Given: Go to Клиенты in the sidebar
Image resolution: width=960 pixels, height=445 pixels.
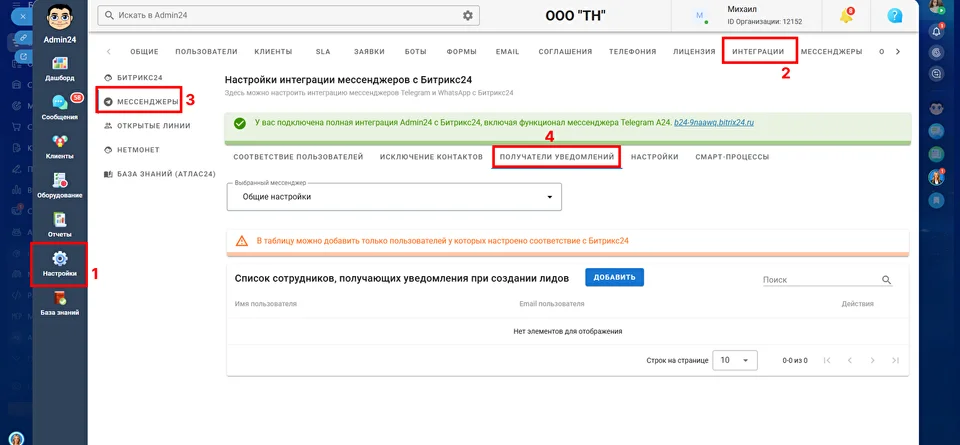Looking at the screenshot, I should coord(59,146).
